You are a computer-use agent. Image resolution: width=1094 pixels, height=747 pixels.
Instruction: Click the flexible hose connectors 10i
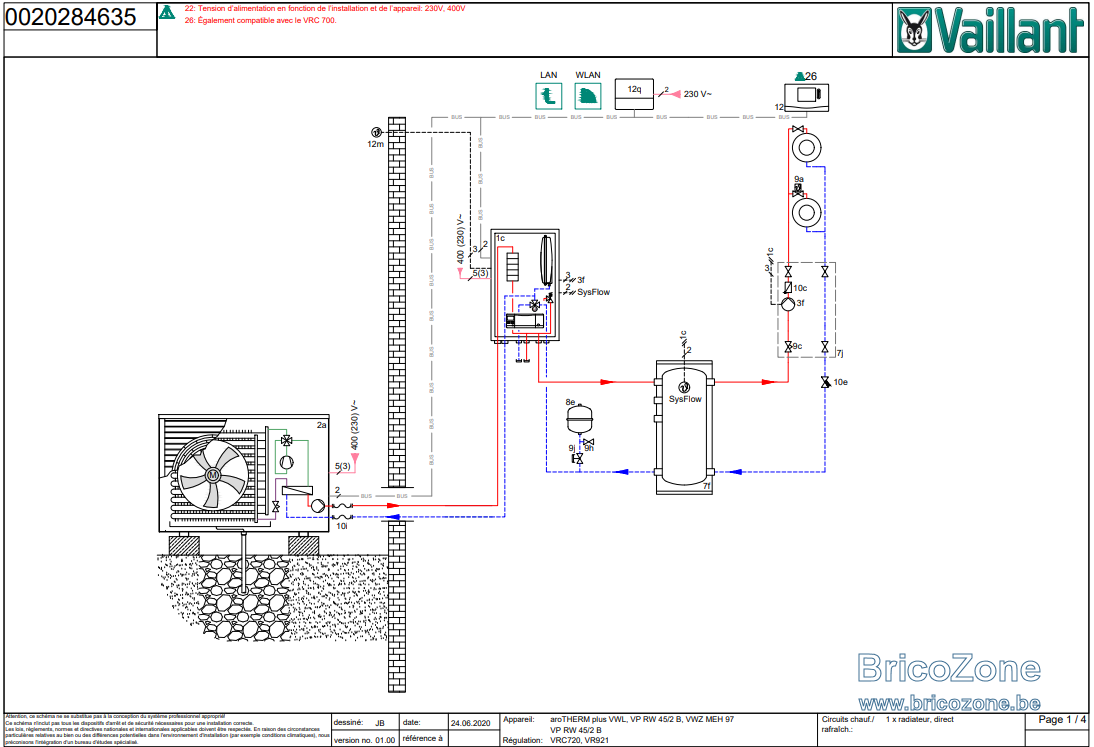(342, 511)
